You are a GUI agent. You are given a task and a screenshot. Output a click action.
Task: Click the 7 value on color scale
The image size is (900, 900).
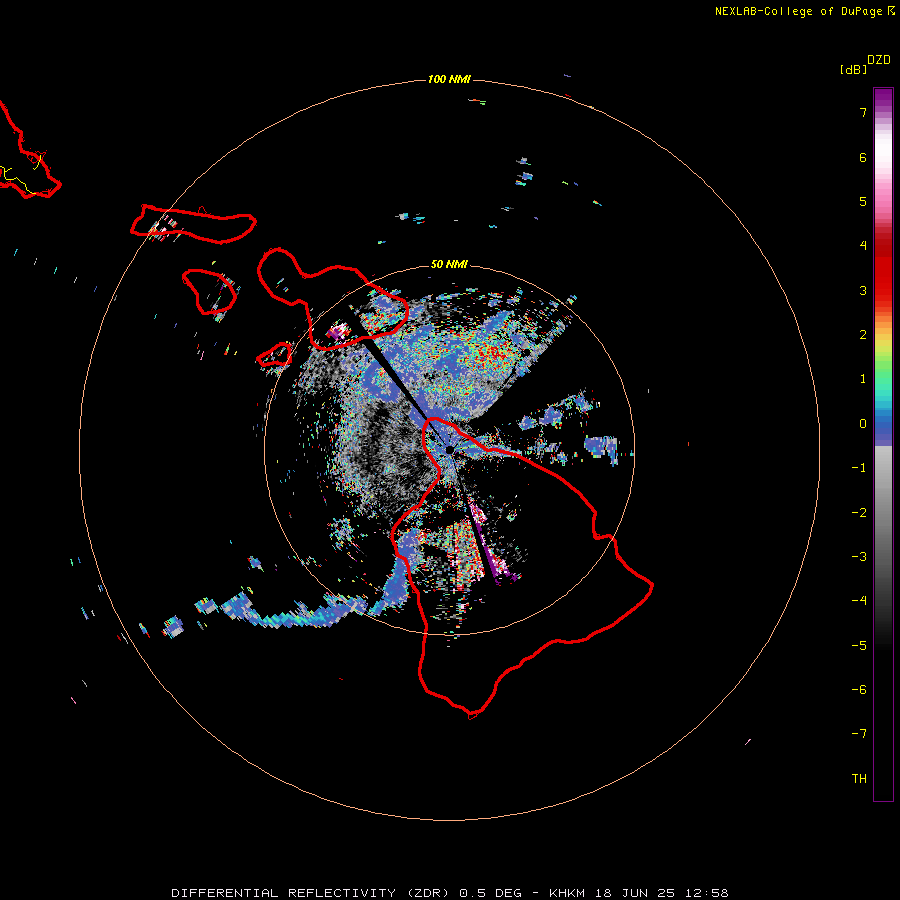pos(863,112)
